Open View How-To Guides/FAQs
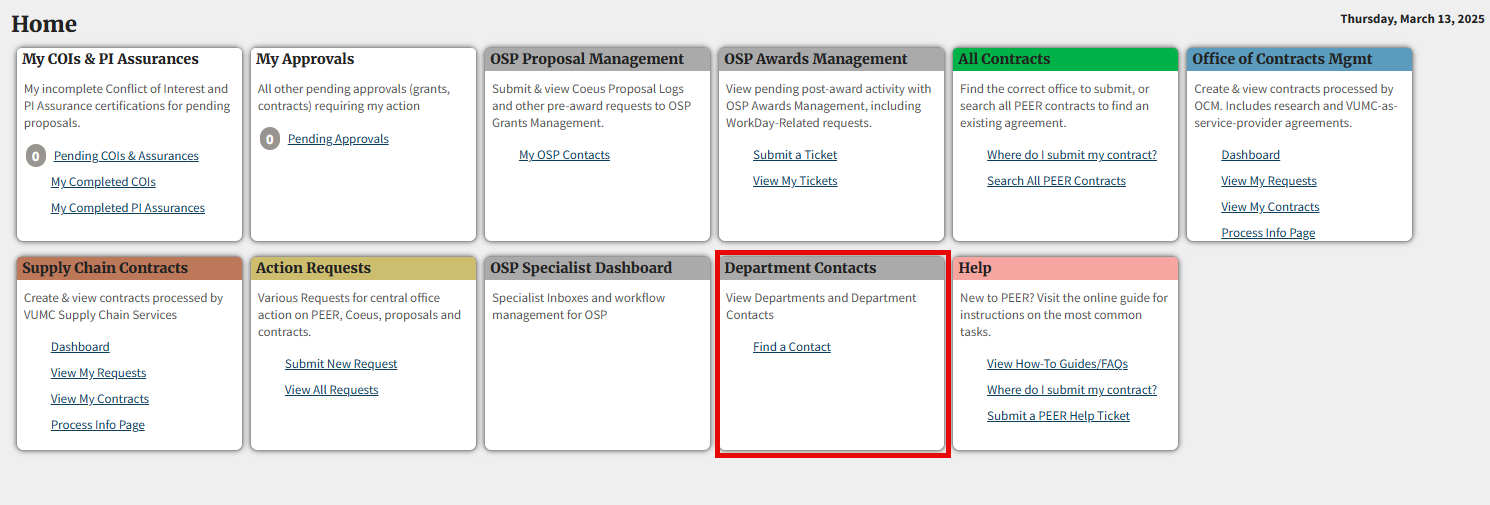The width and height of the screenshot is (1490, 505). coord(1057,364)
